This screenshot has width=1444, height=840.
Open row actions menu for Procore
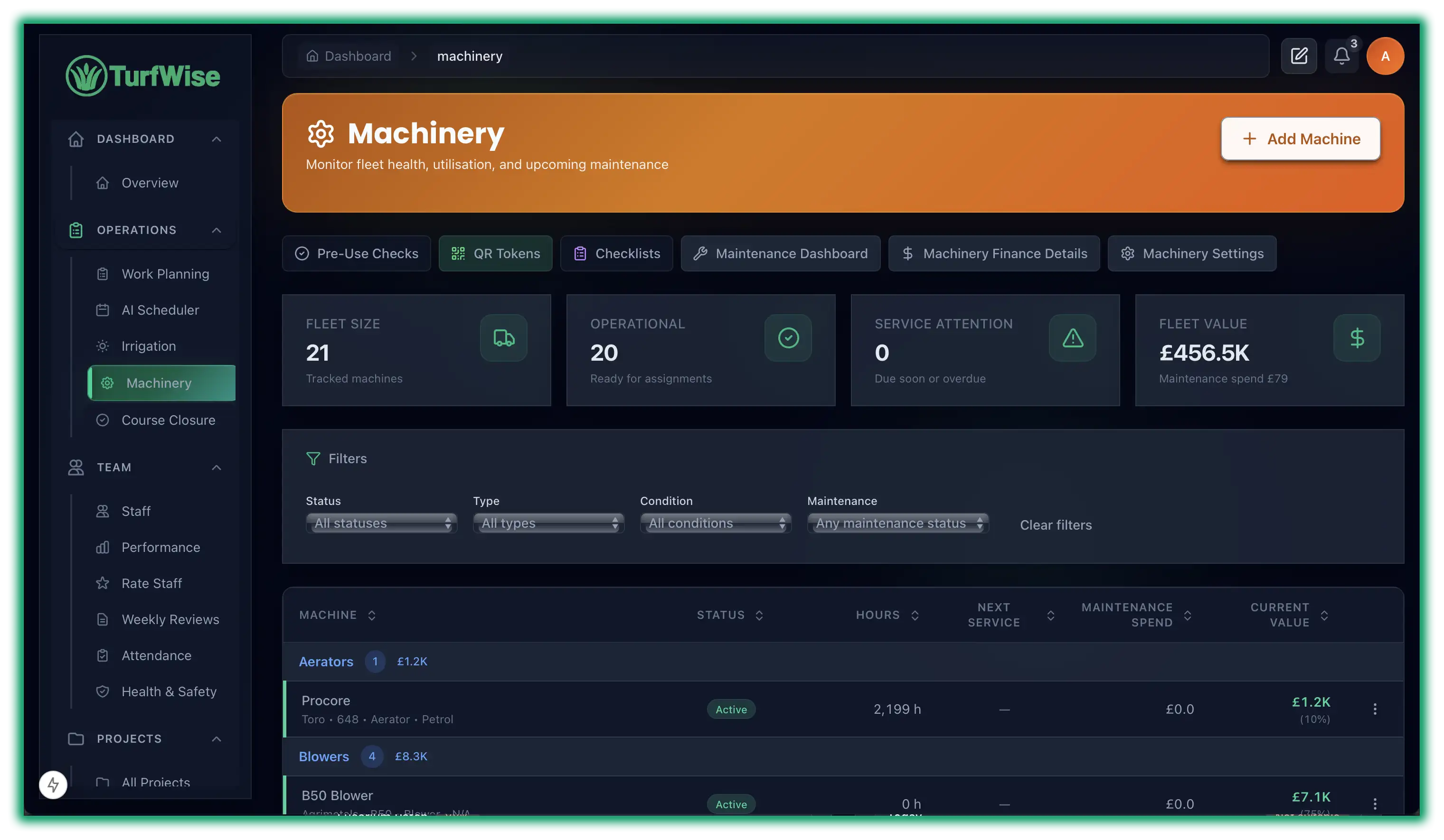point(1374,709)
